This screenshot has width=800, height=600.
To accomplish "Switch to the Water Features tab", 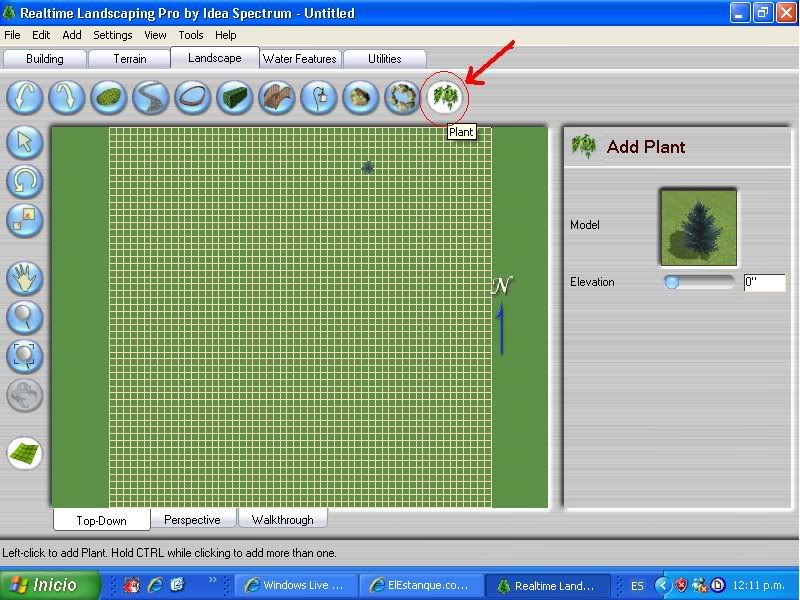I will (300, 59).
